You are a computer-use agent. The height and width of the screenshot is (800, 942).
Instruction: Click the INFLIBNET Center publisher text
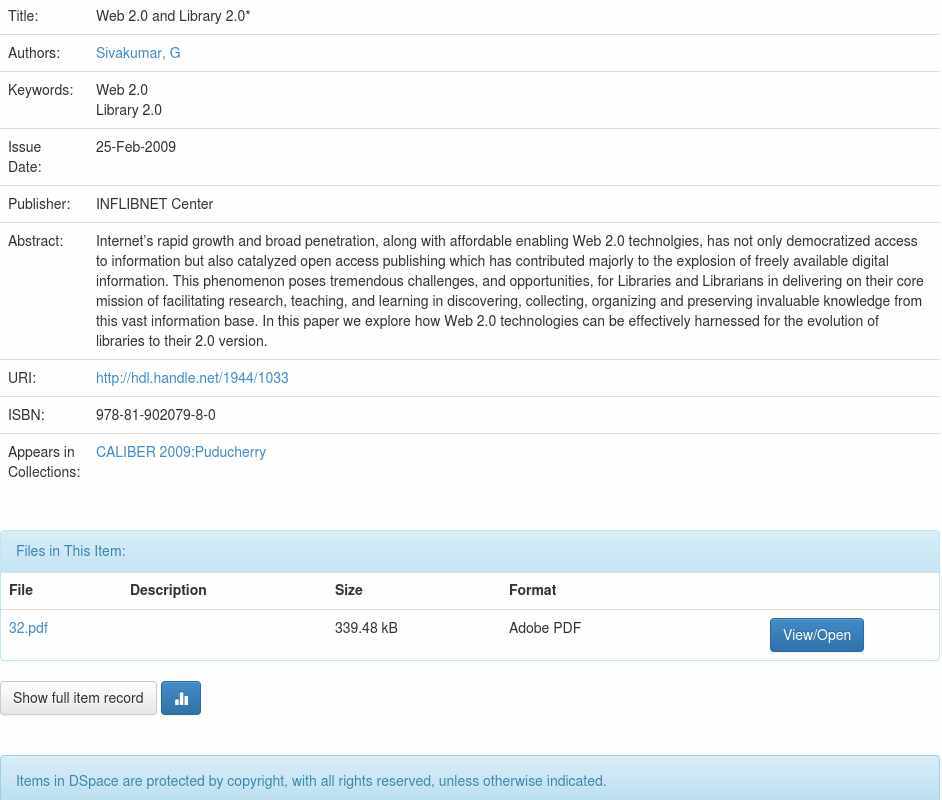pos(154,204)
